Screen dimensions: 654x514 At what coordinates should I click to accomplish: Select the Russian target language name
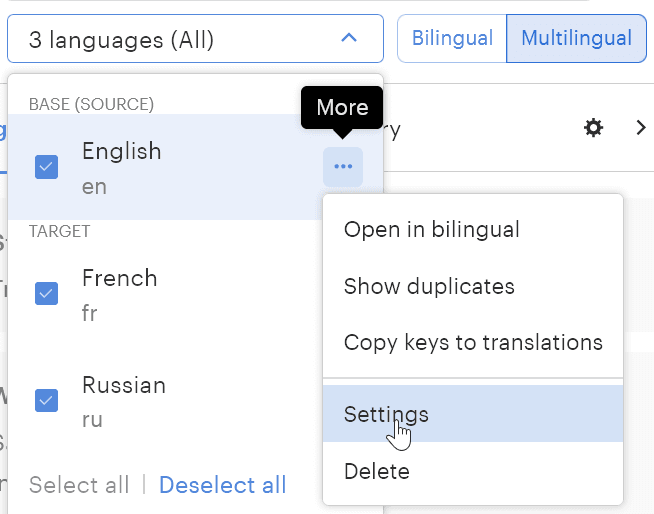click(x=123, y=385)
